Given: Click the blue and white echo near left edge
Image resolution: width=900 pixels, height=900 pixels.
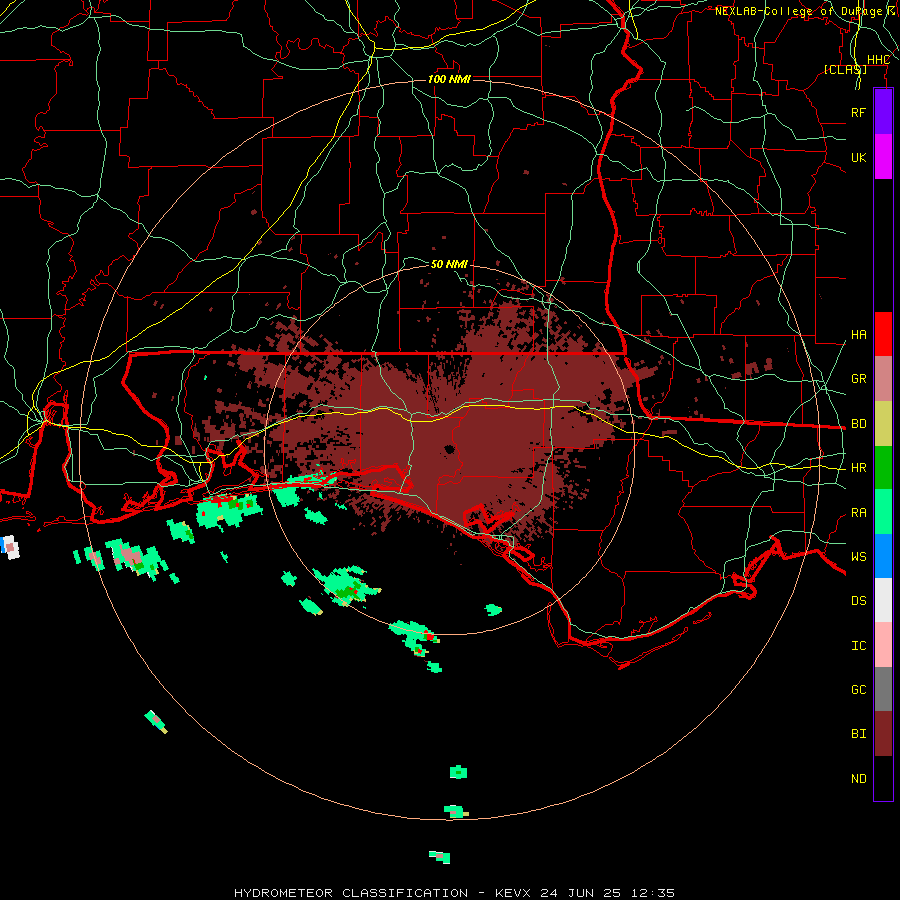Looking at the screenshot, I should pyautogui.click(x=10, y=547).
